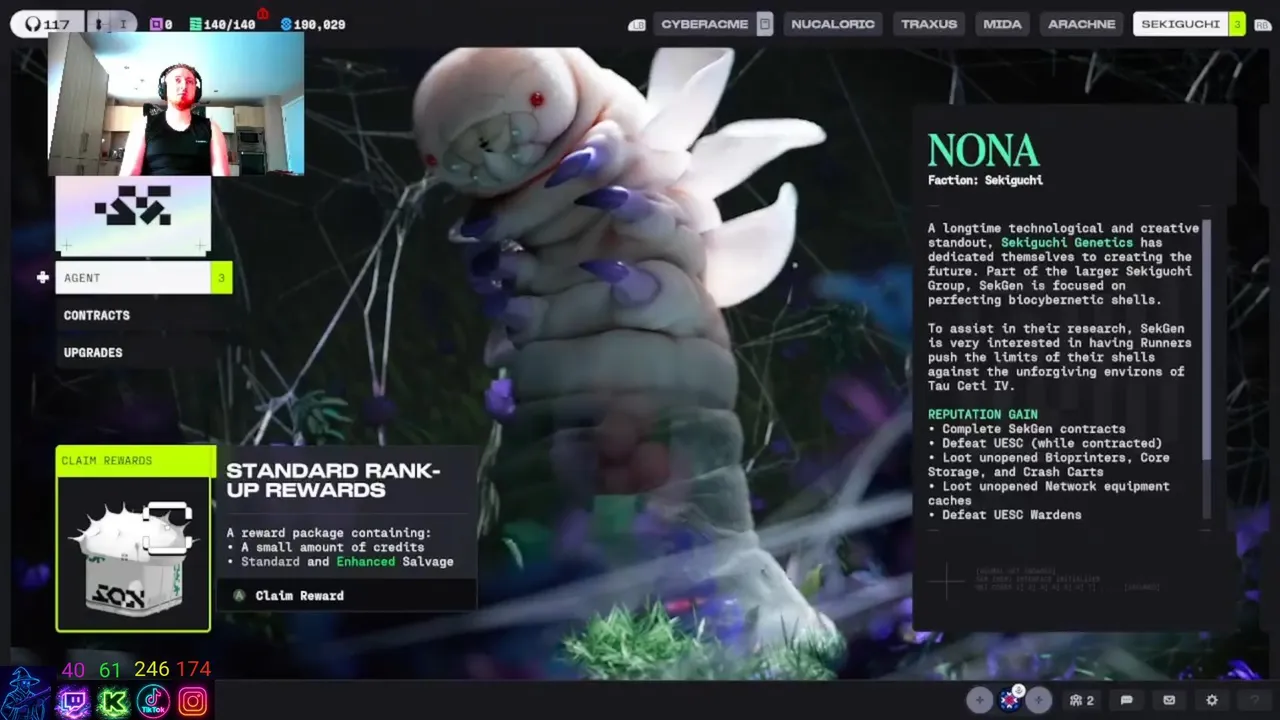Add a crew member via left plus slot
This screenshot has width=1280, height=720.
[979, 700]
